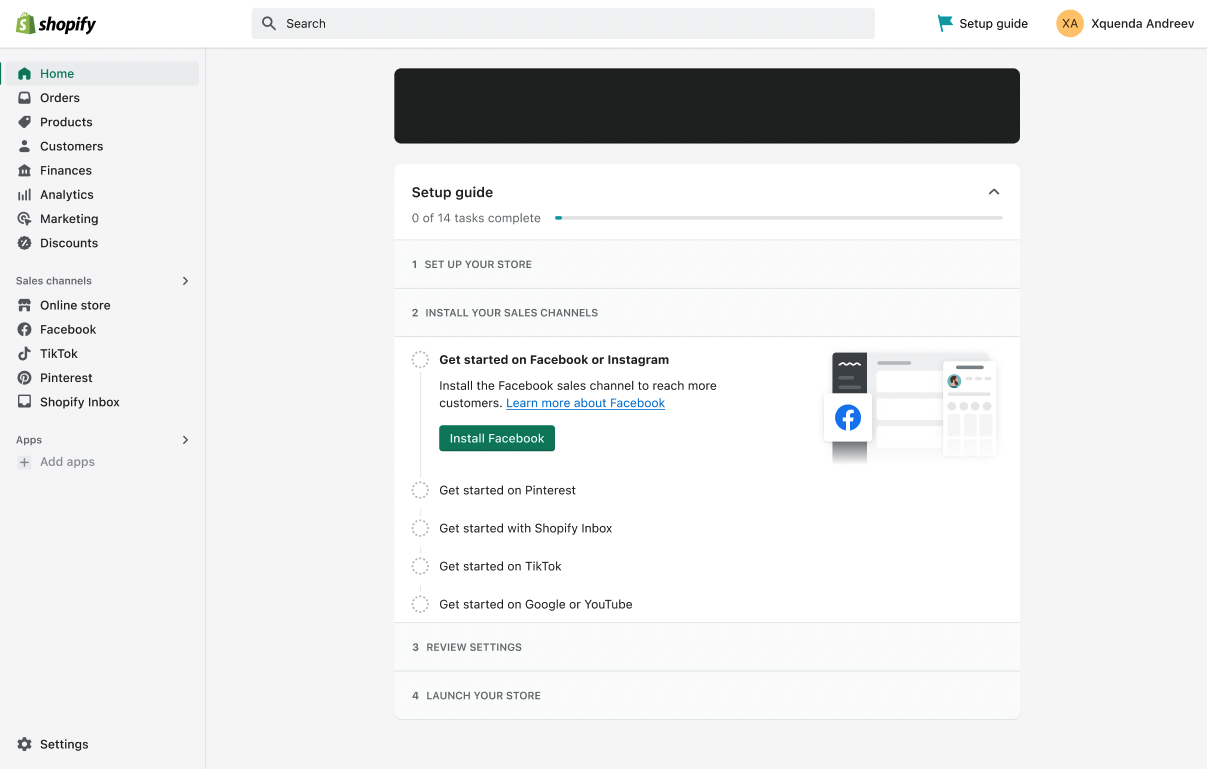
Task: Click the Analytics bar chart icon
Action: point(25,195)
